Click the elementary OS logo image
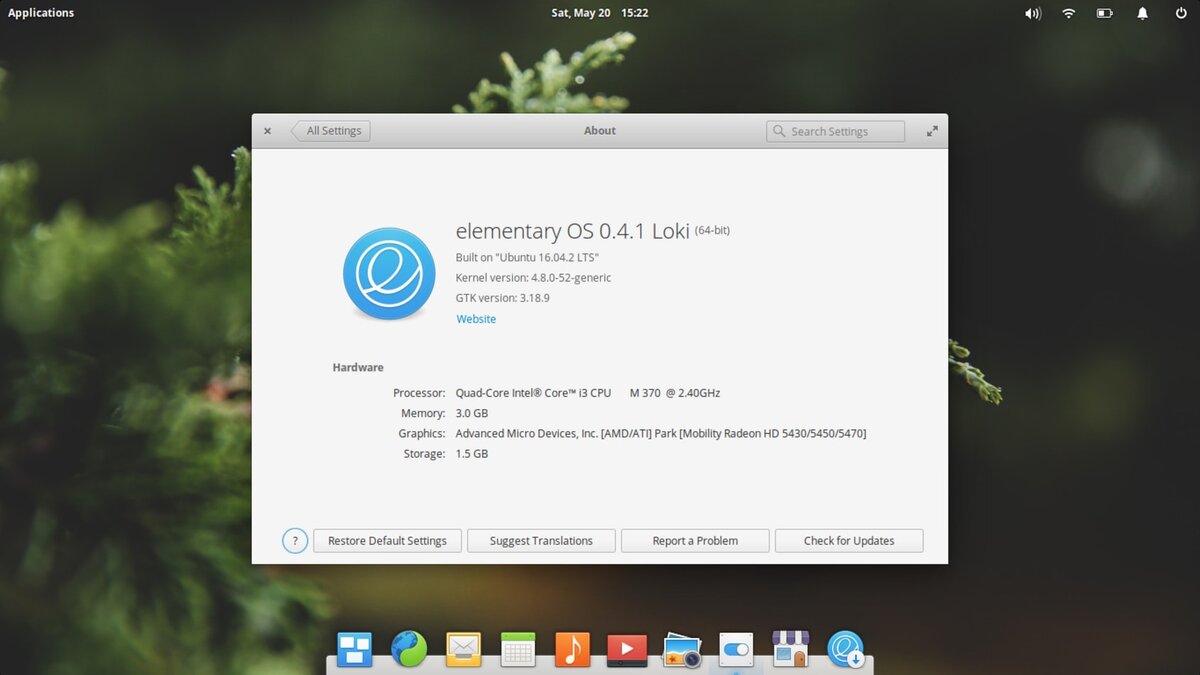The image size is (1200, 675). point(389,273)
